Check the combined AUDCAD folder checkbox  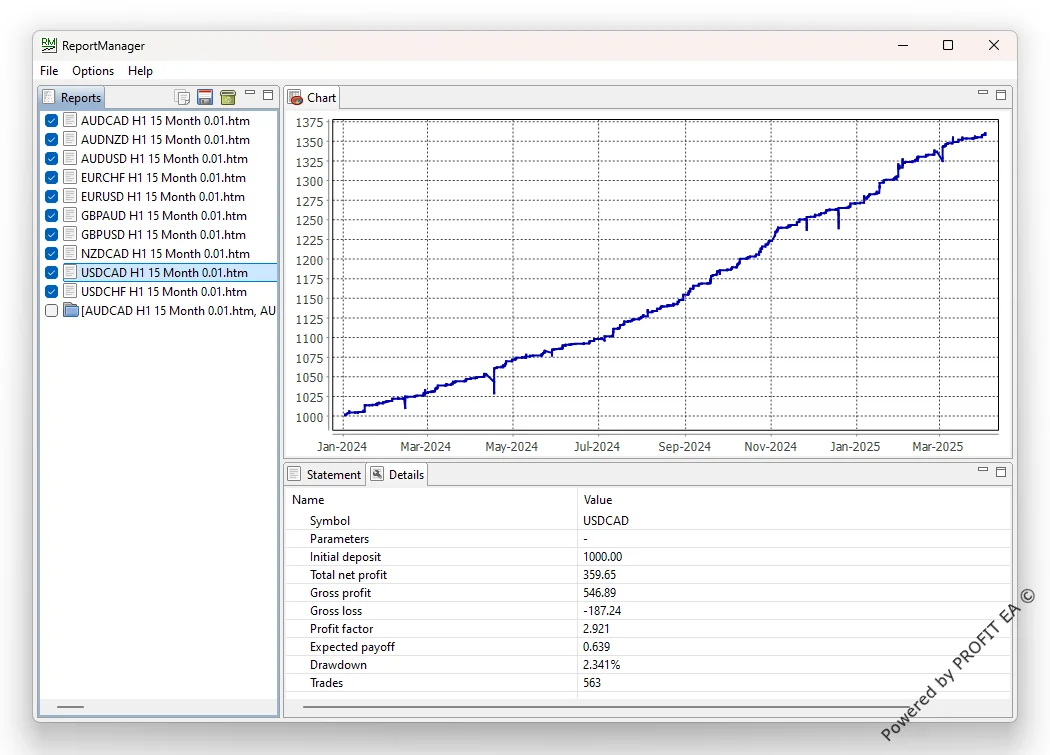click(x=52, y=310)
